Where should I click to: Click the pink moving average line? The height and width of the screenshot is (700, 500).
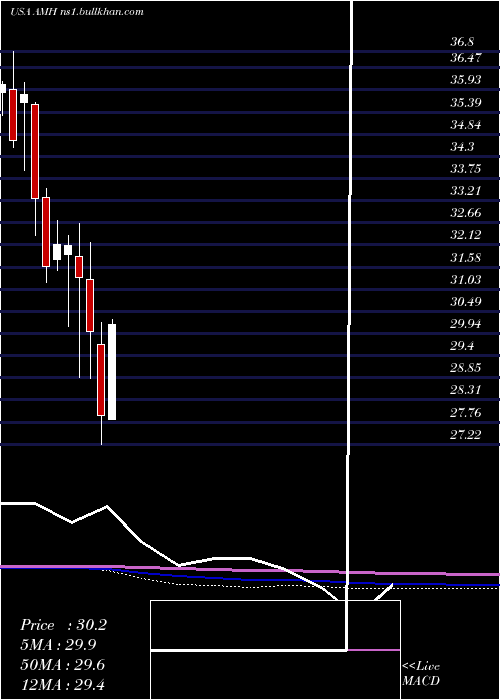pos(250,570)
